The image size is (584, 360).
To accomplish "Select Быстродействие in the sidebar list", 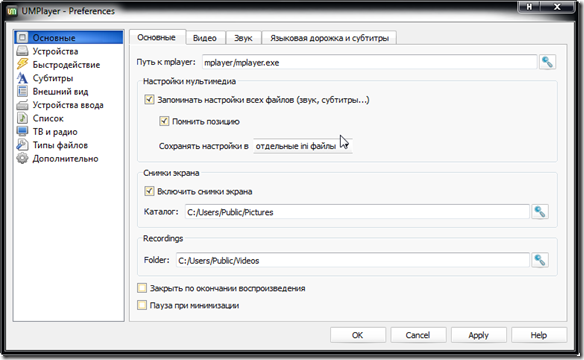I will [x=69, y=64].
